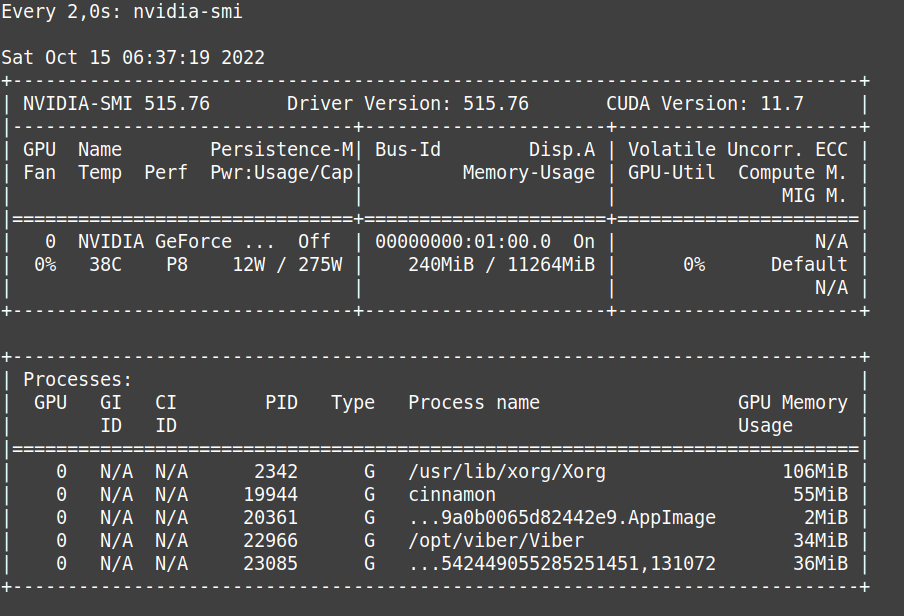Click the temperature value '38C'
The height and width of the screenshot is (616, 904).
click(x=106, y=265)
